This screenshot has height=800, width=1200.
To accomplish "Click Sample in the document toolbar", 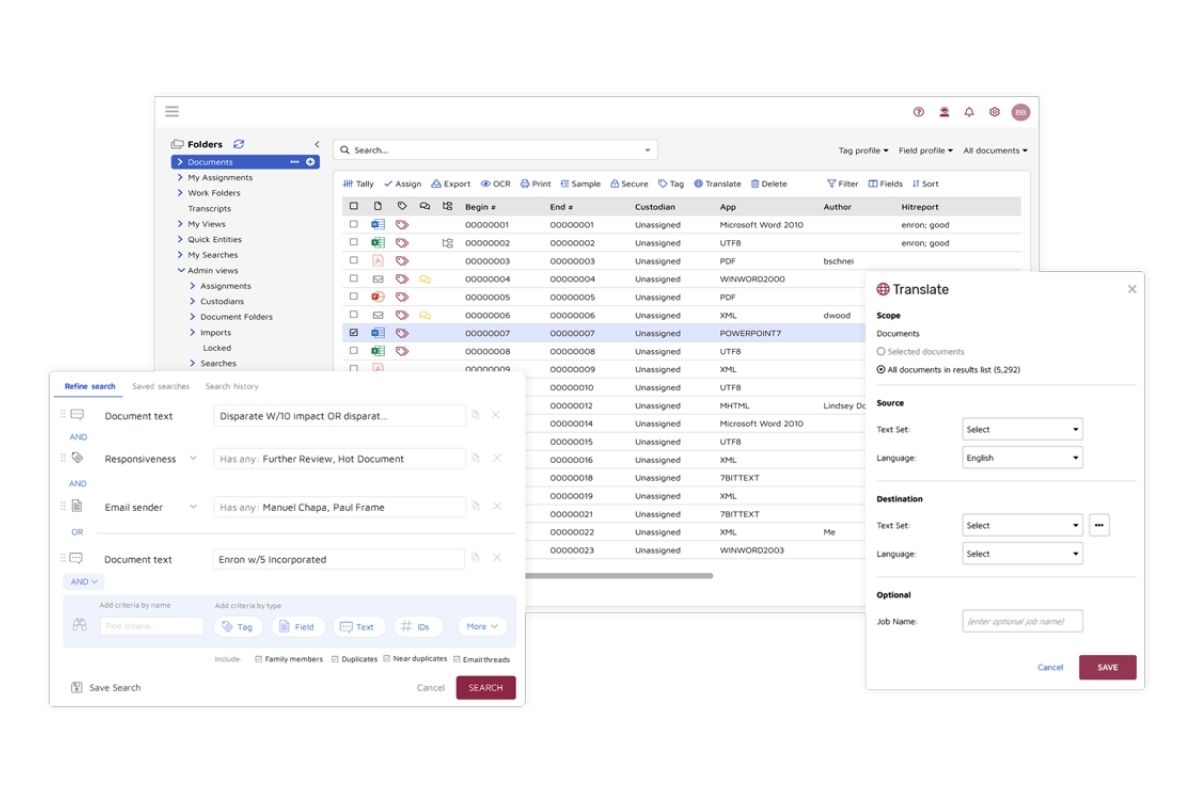I will click(x=581, y=184).
